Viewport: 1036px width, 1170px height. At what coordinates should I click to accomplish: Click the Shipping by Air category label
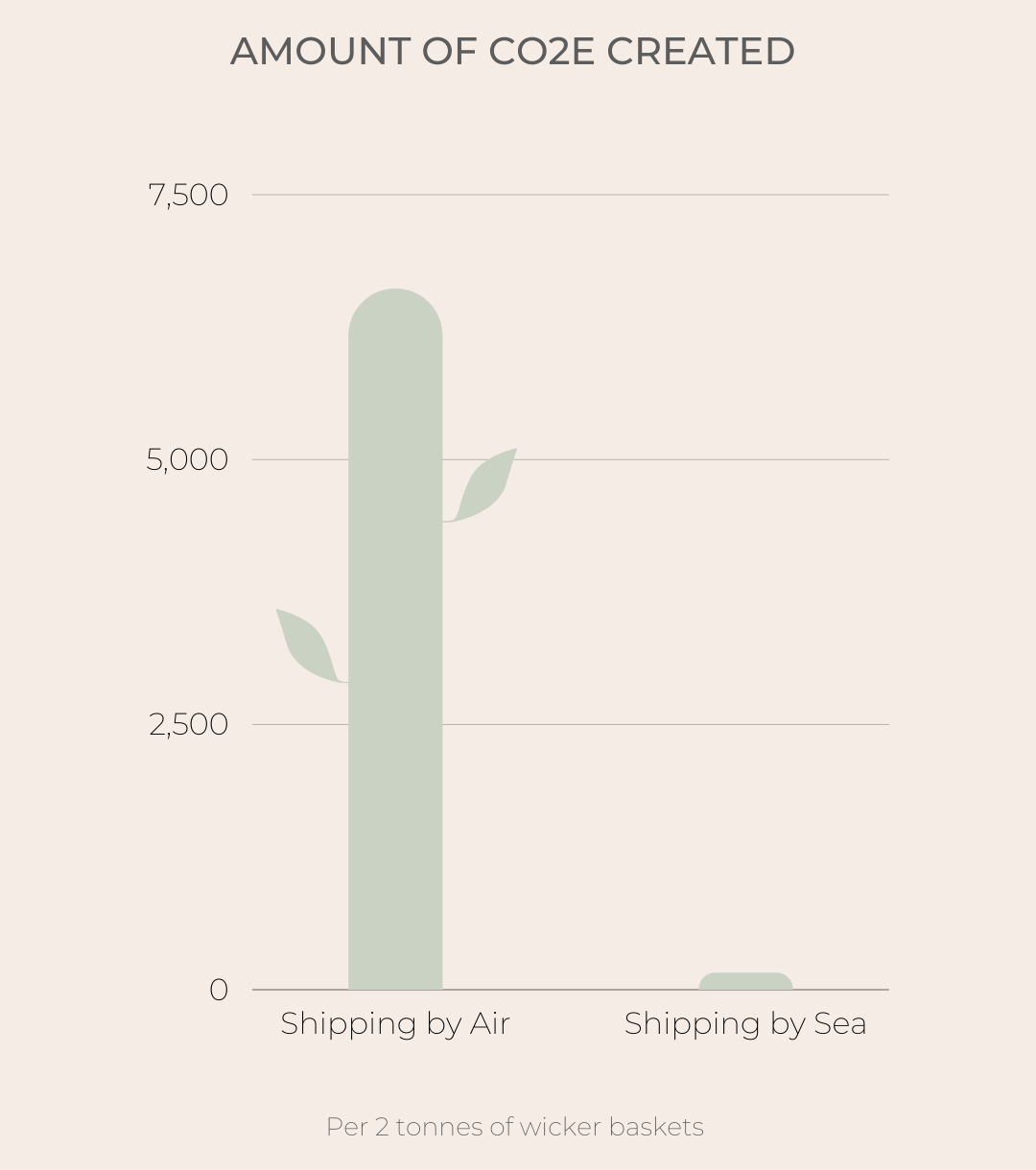(395, 1024)
